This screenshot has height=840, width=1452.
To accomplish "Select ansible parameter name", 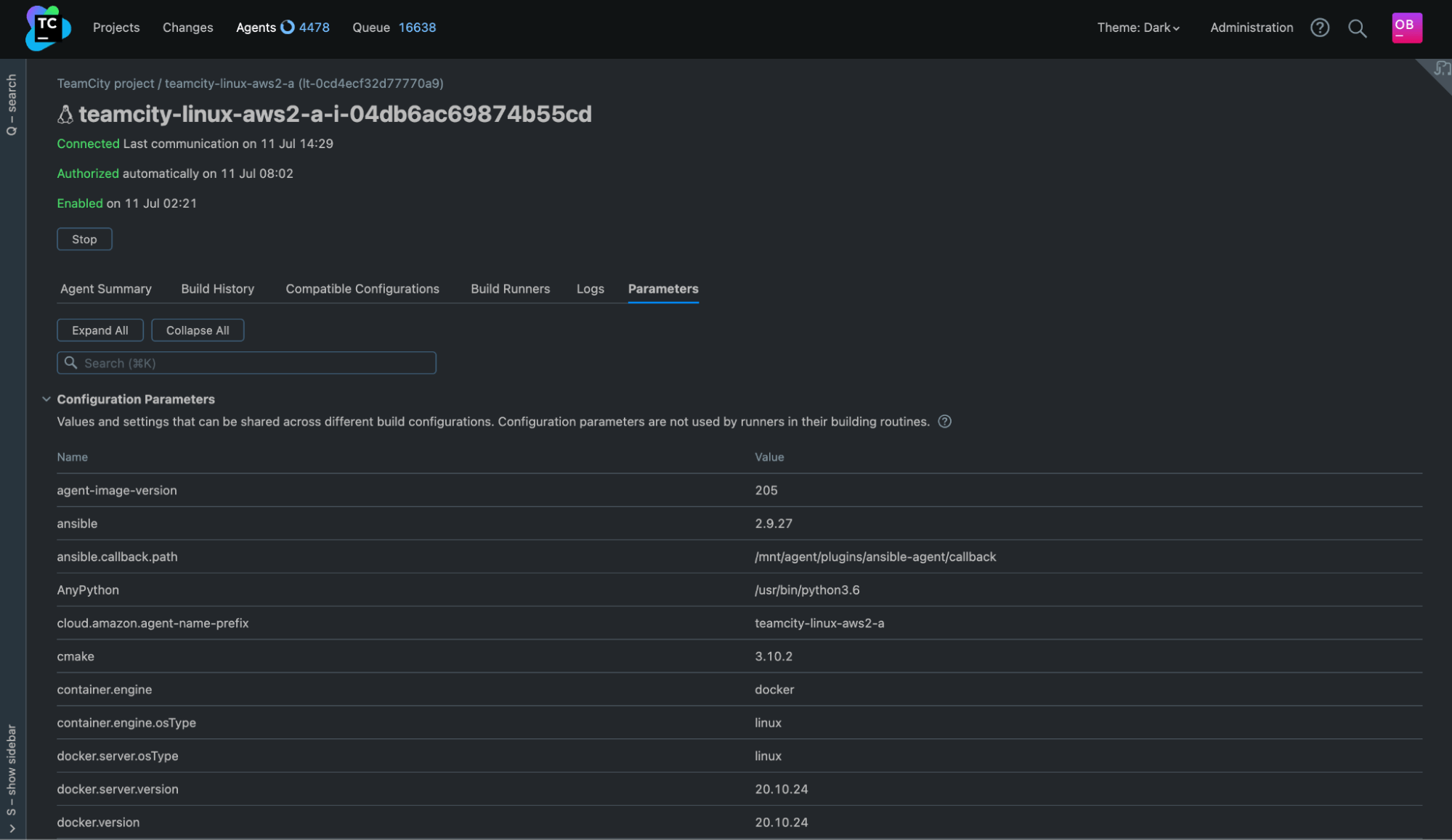I will [77, 523].
